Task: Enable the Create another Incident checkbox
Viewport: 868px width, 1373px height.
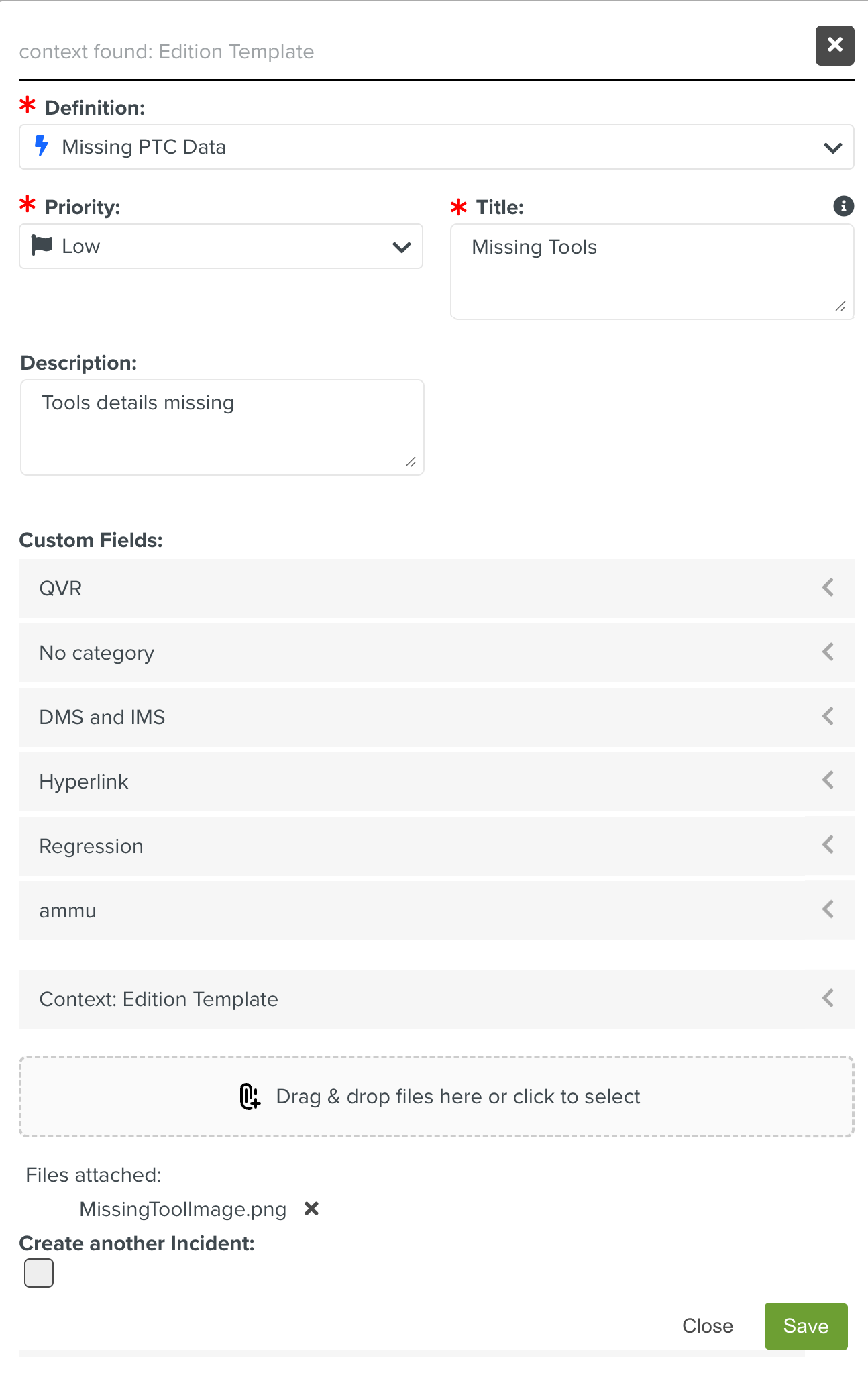Action: (x=39, y=1273)
